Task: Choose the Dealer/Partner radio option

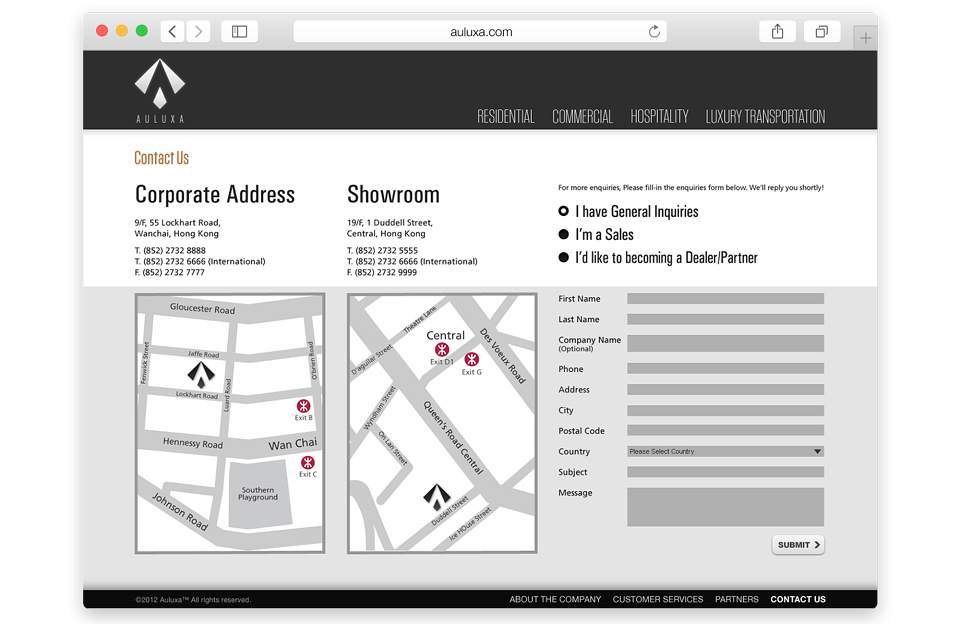Action: (x=563, y=257)
